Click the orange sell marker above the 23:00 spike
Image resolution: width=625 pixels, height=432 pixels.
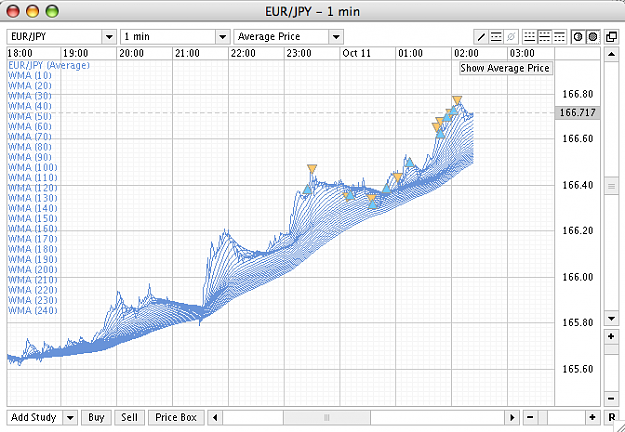[x=312, y=169]
